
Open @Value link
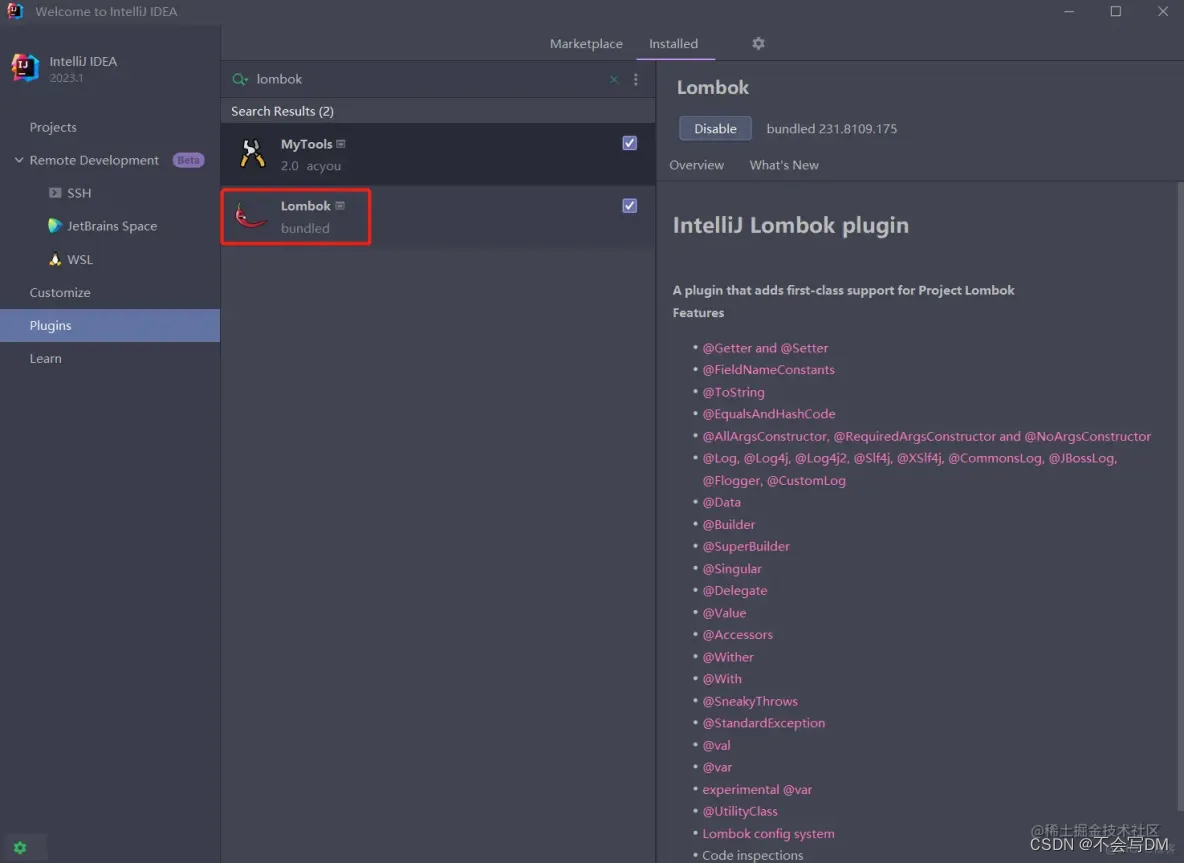(x=724, y=612)
